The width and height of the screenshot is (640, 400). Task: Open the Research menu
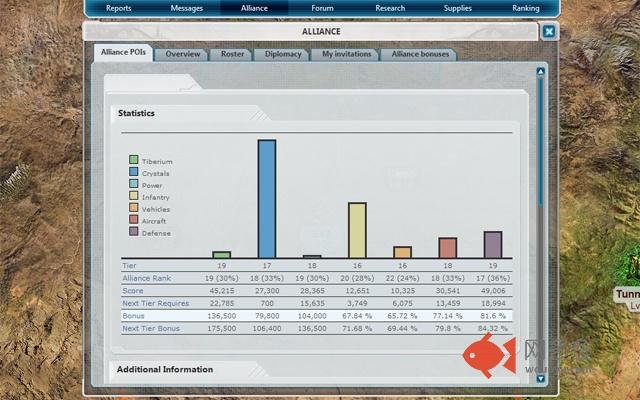[x=390, y=8]
